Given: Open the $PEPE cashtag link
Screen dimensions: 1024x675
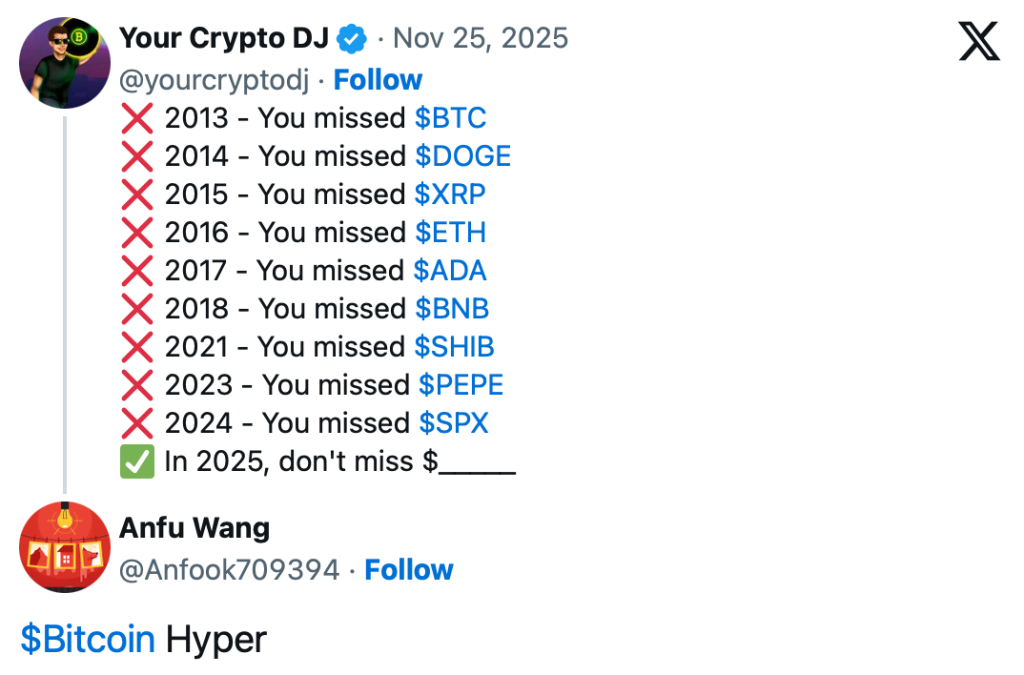Looking at the screenshot, I should click(461, 385).
